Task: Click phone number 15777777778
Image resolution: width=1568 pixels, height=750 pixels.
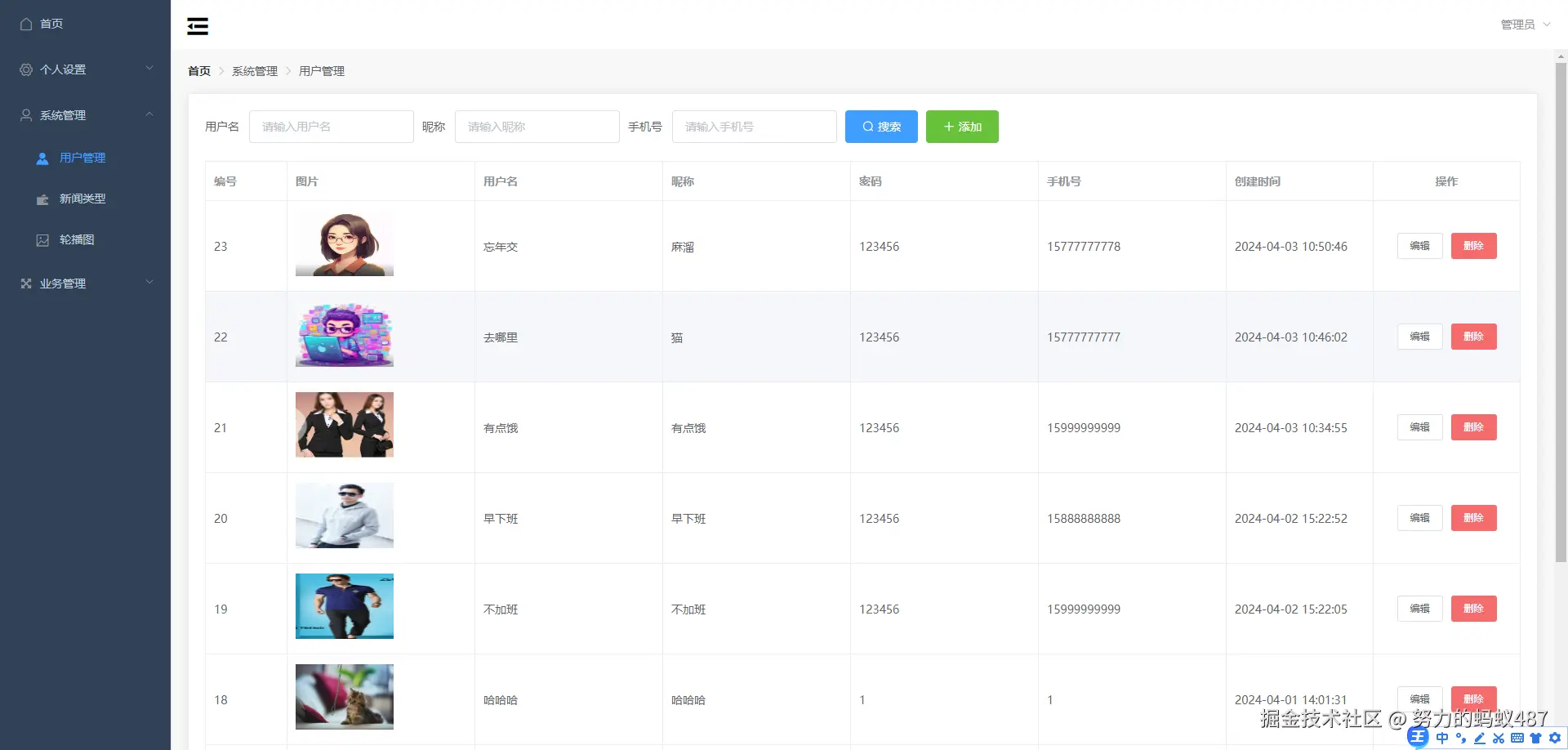Action: (1084, 247)
